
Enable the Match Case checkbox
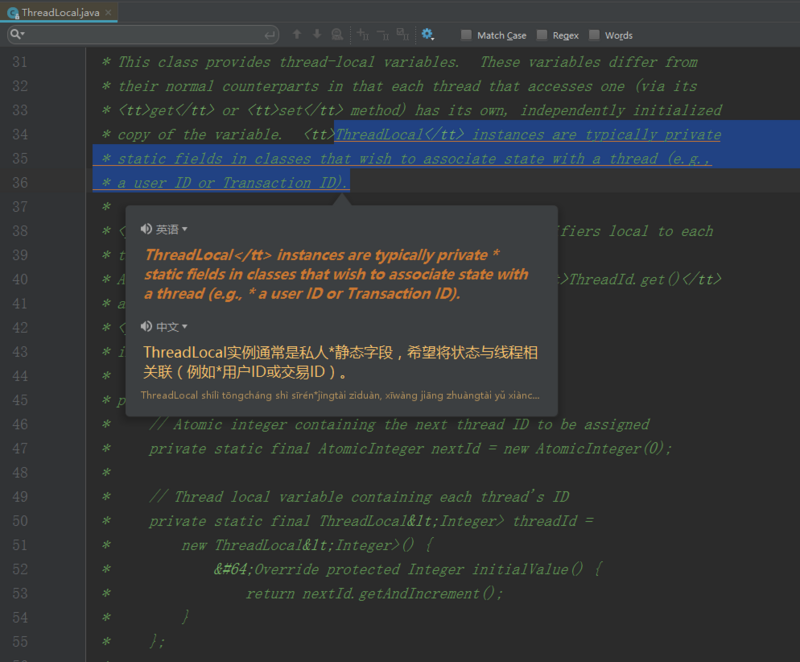coord(466,35)
